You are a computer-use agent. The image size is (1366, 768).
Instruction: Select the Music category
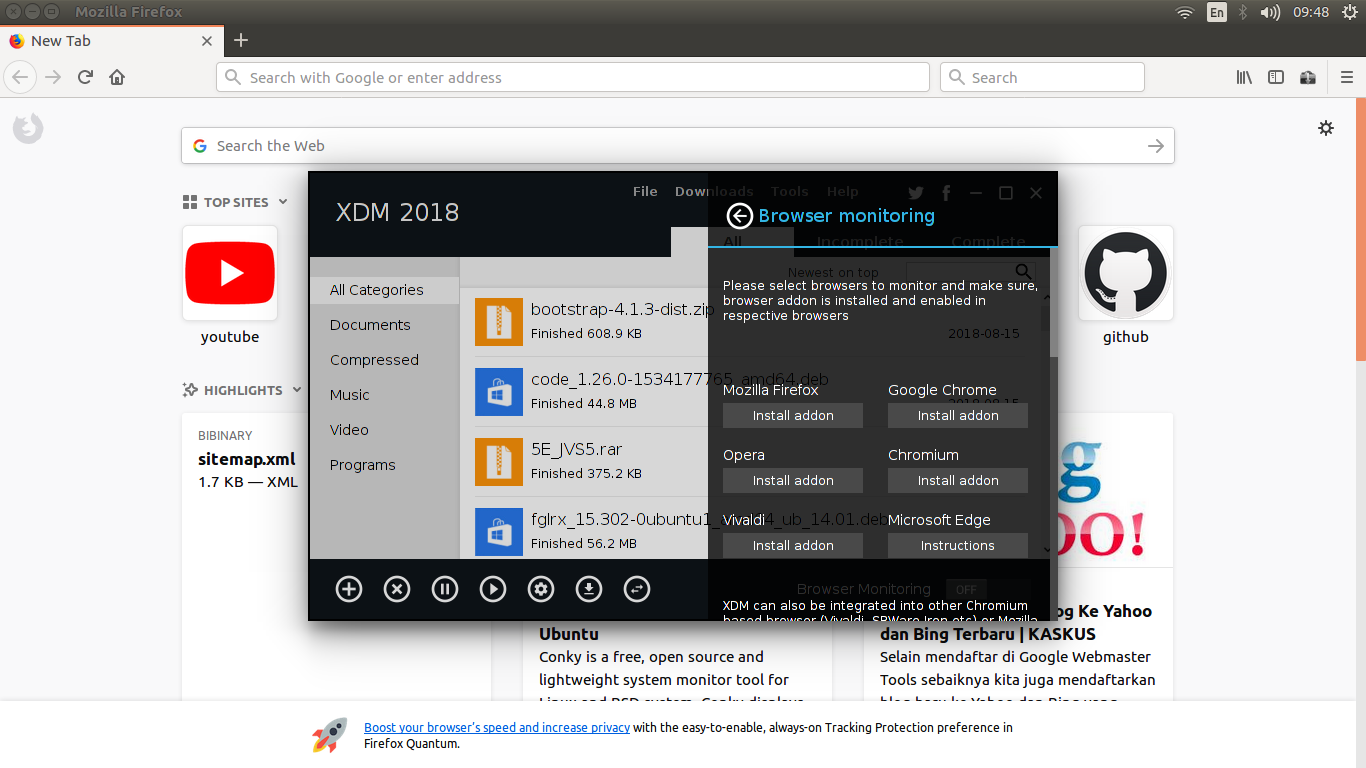pyautogui.click(x=350, y=395)
